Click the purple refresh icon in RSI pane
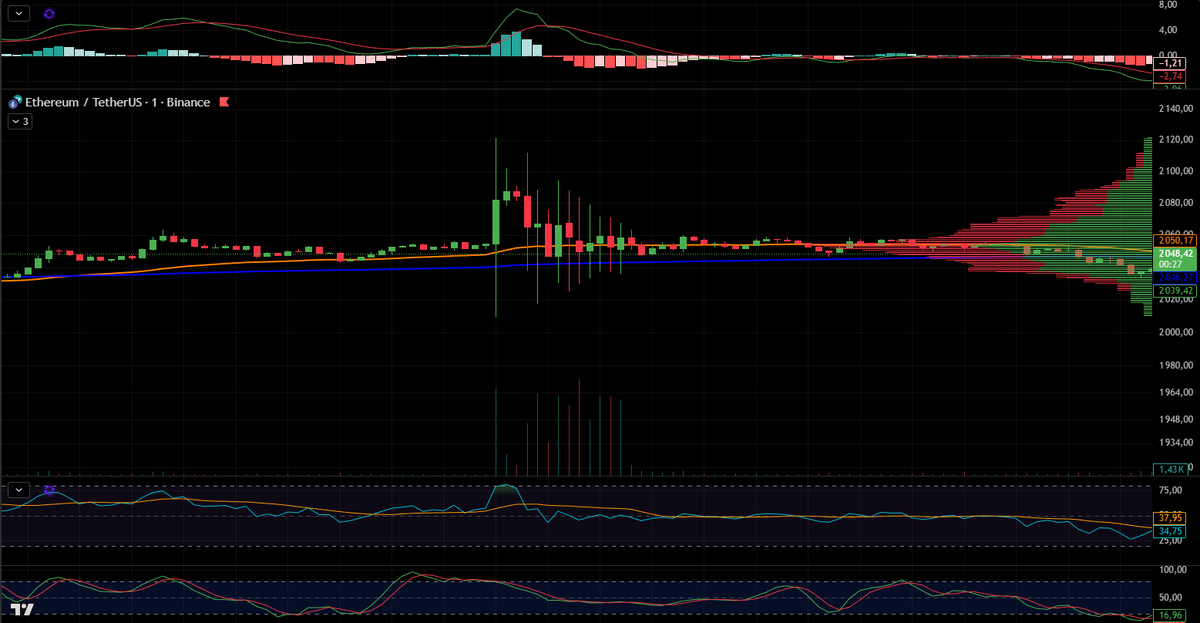This screenshot has width=1200, height=623. (50, 490)
